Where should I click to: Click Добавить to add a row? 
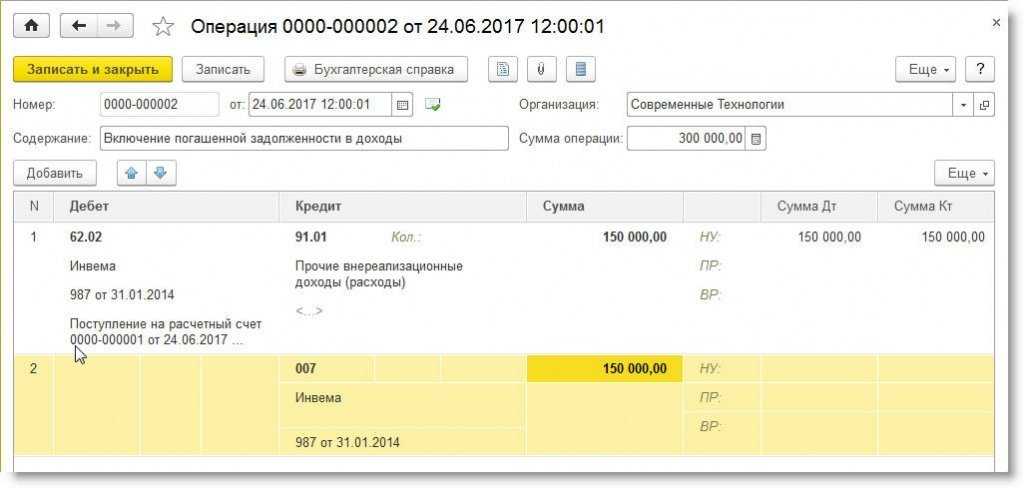[55, 173]
